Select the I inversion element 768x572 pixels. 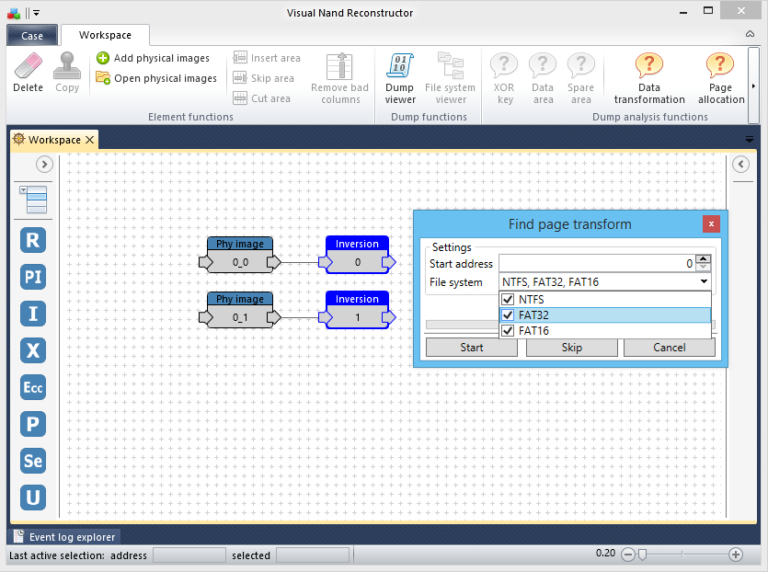click(x=33, y=314)
